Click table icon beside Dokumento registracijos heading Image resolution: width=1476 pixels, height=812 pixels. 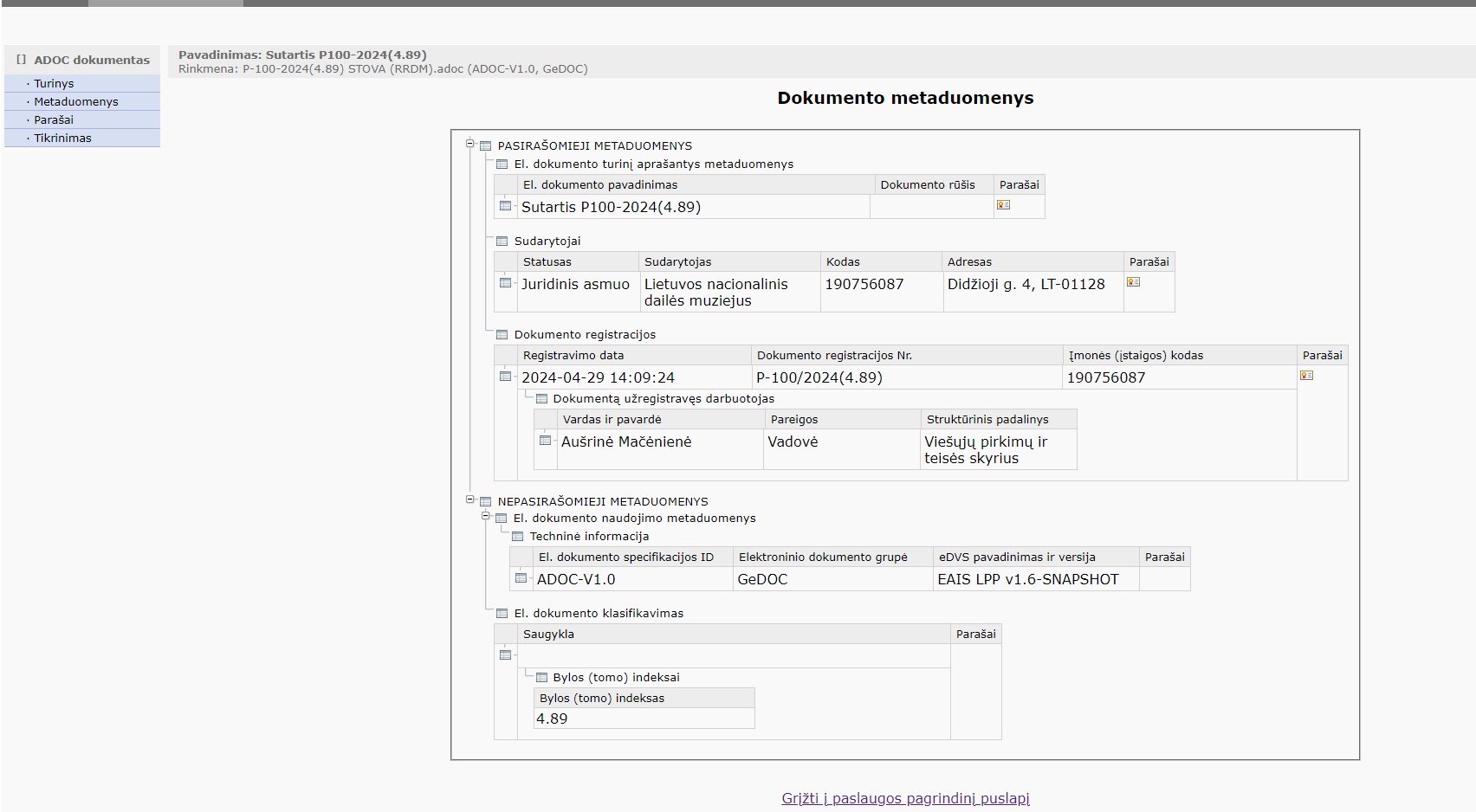(x=502, y=335)
